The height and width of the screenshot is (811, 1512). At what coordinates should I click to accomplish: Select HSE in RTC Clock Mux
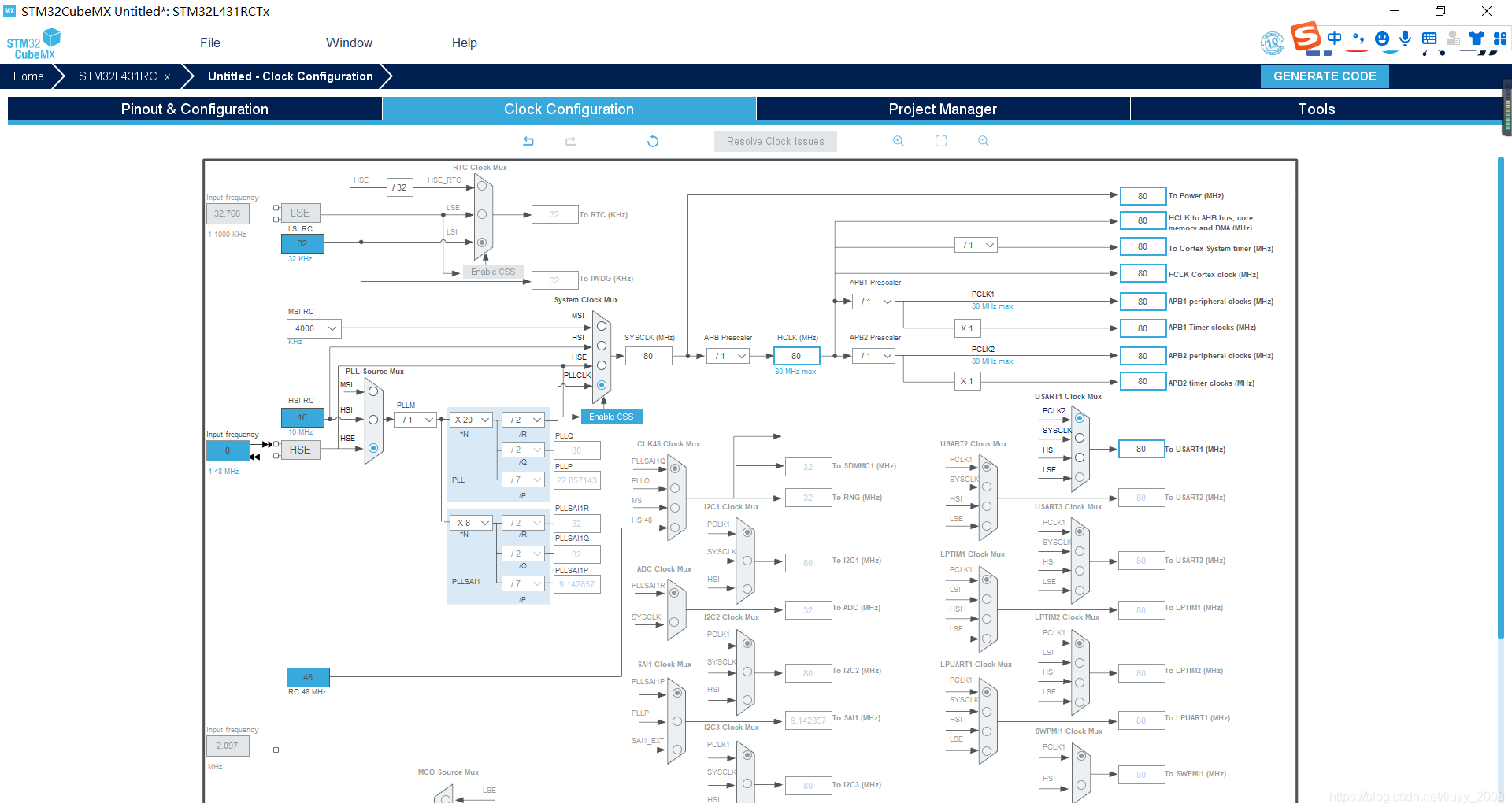(482, 187)
